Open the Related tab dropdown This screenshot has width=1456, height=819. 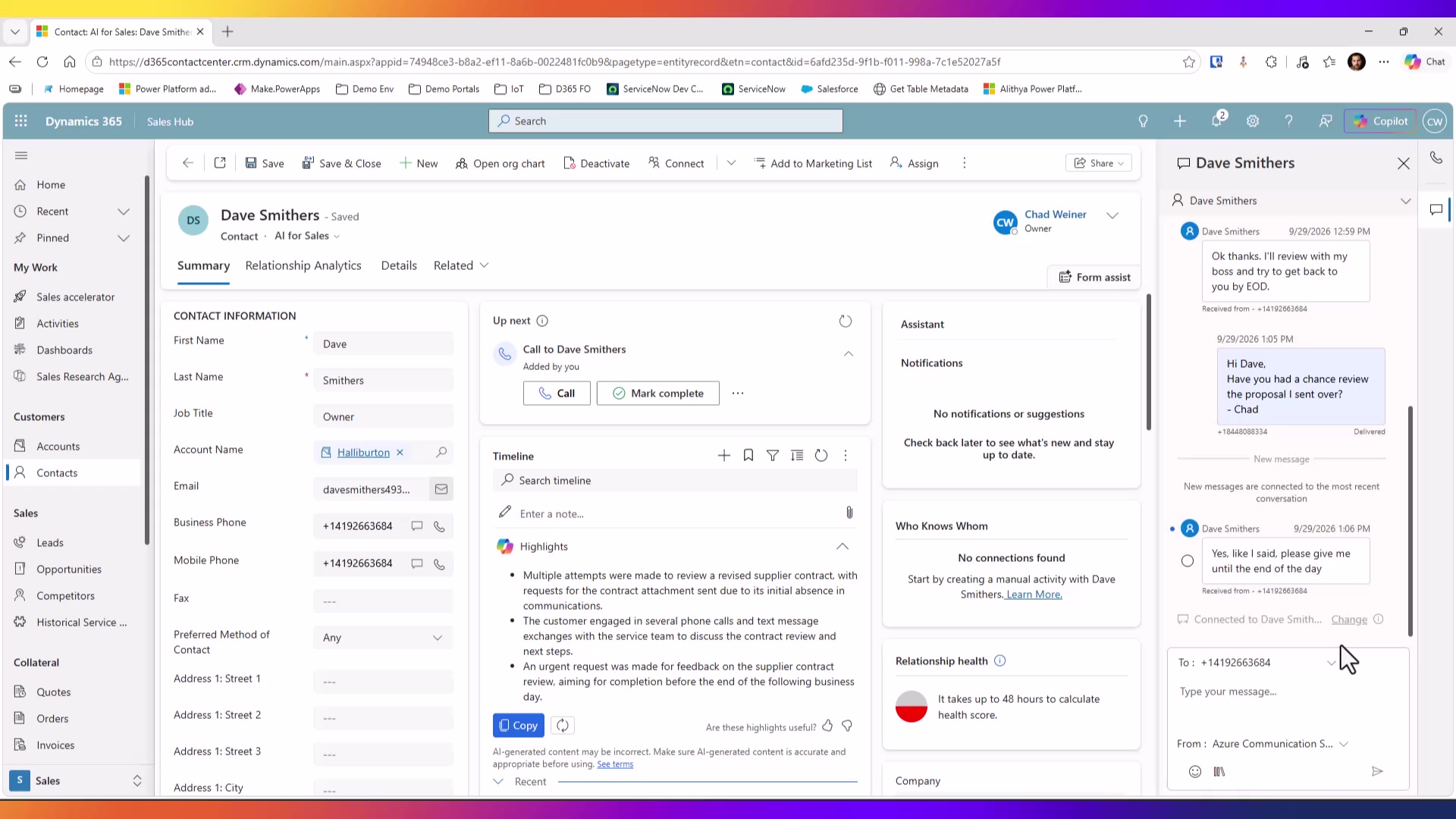460,265
